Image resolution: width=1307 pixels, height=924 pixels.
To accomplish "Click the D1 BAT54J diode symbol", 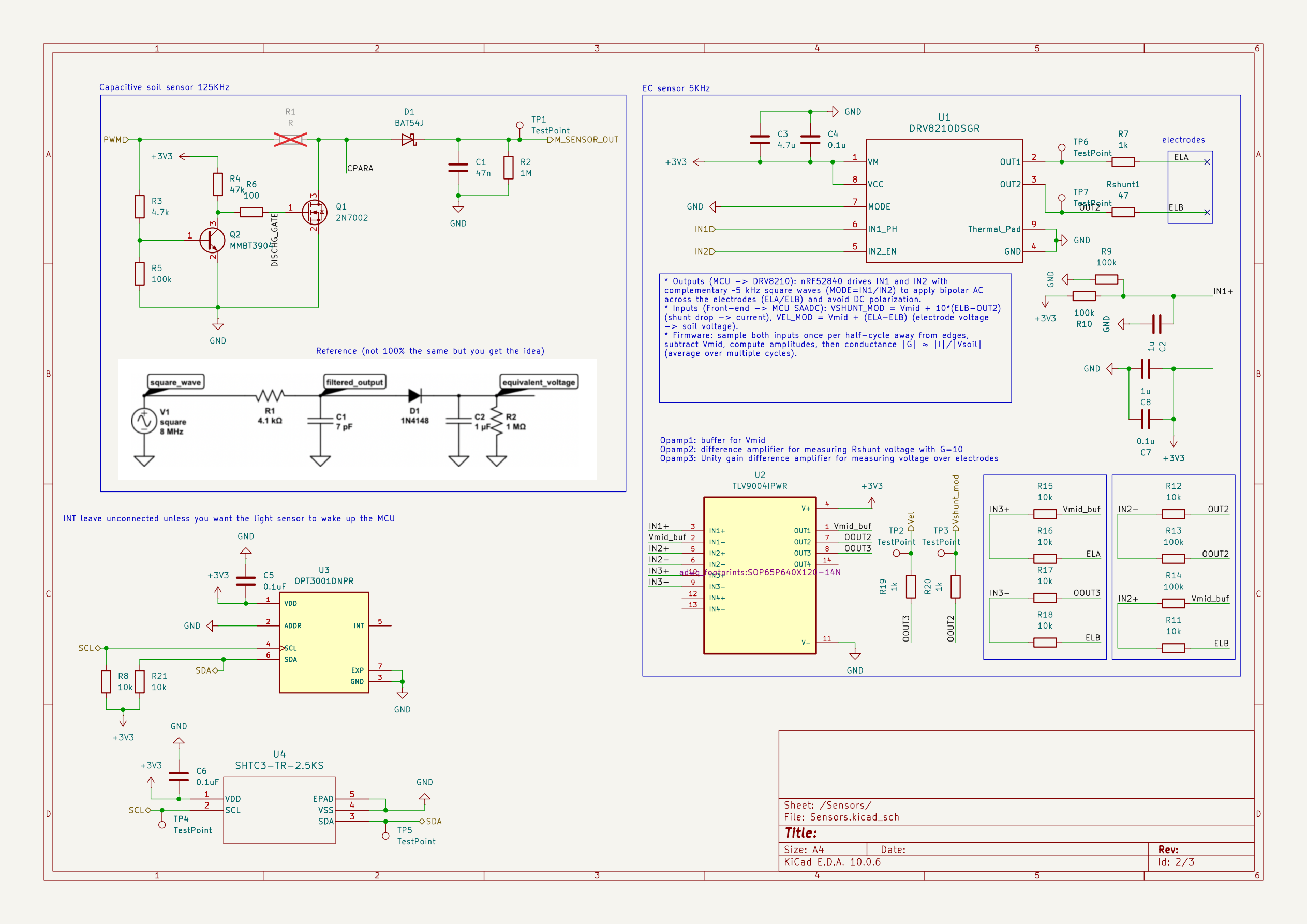I will click(x=409, y=140).
